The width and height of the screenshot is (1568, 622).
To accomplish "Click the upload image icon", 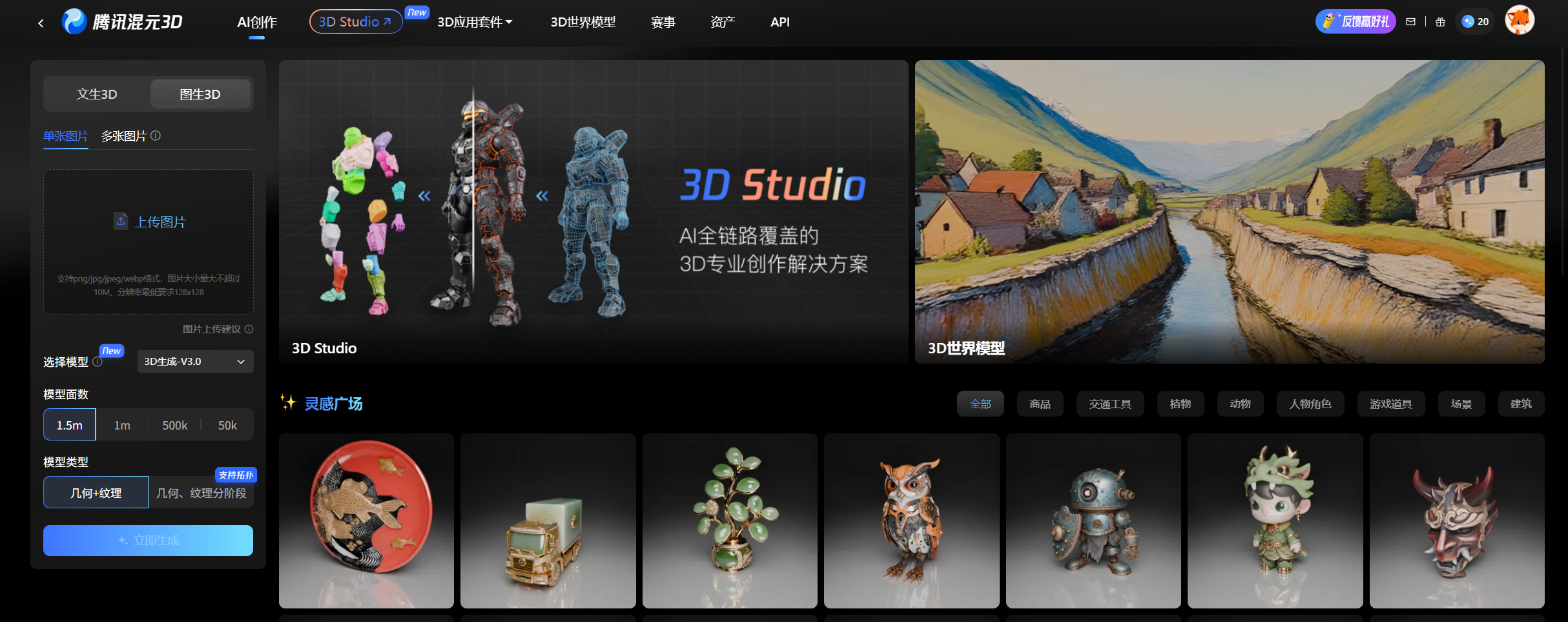I will tap(121, 221).
